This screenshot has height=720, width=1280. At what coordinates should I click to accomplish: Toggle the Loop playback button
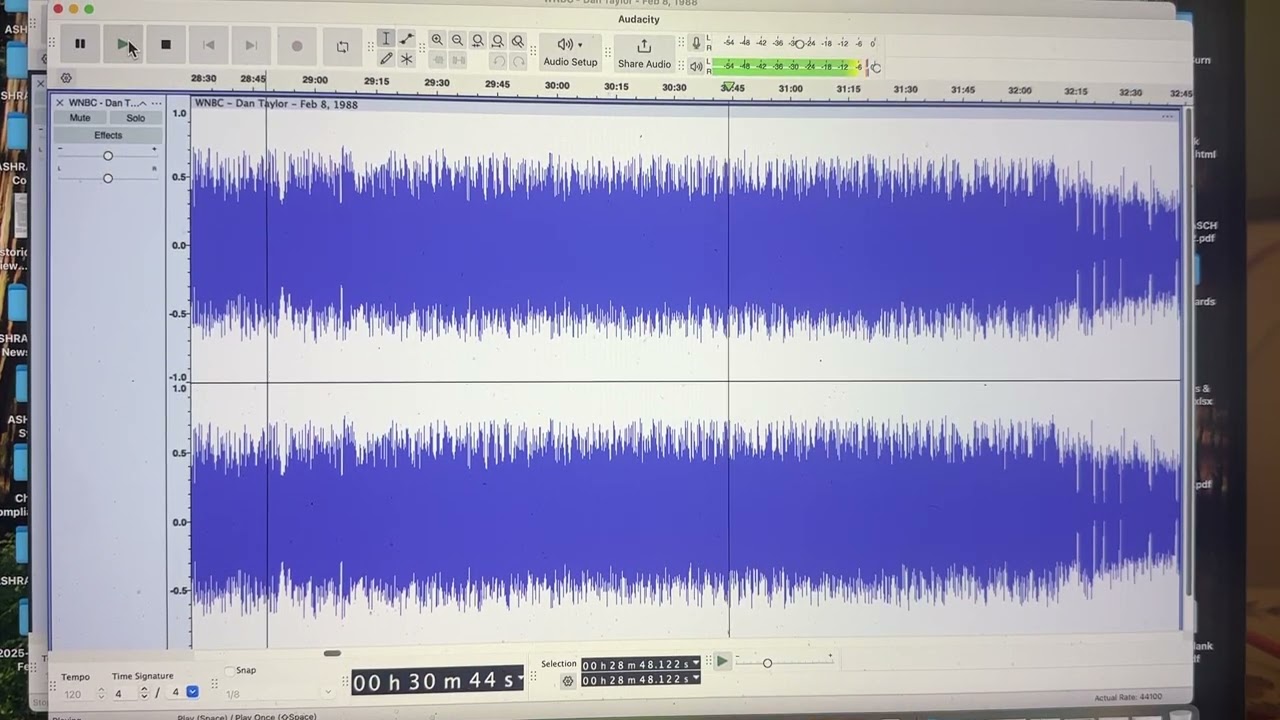tap(342, 46)
